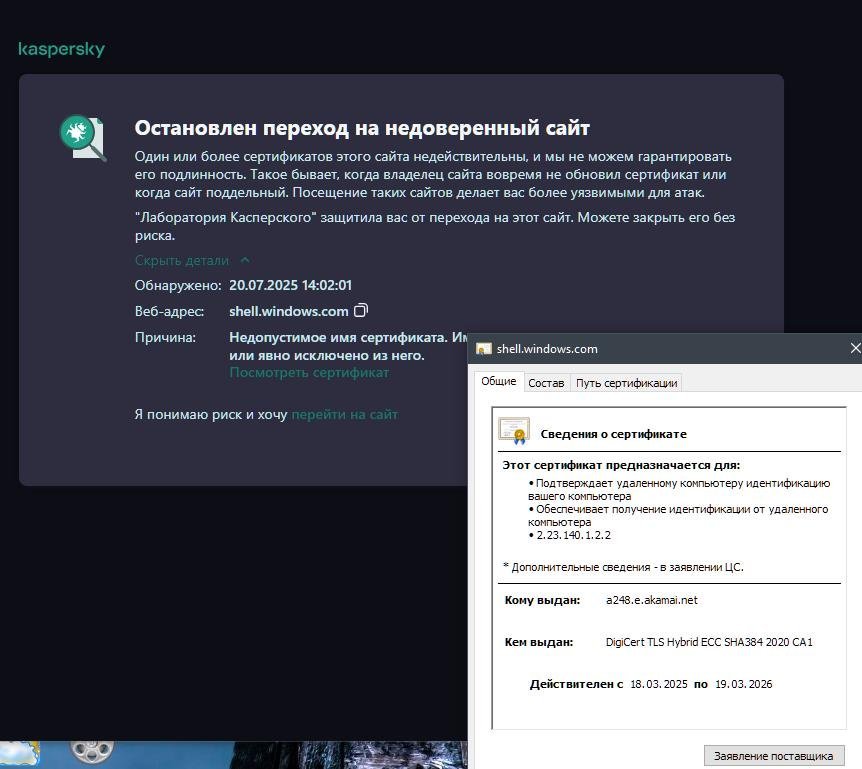Image resolution: width=862 pixels, height=769 pixels.
Task: Click the heading 'Остановлен переход на недоверенный сайт'
Action: [x=362, y=128]
